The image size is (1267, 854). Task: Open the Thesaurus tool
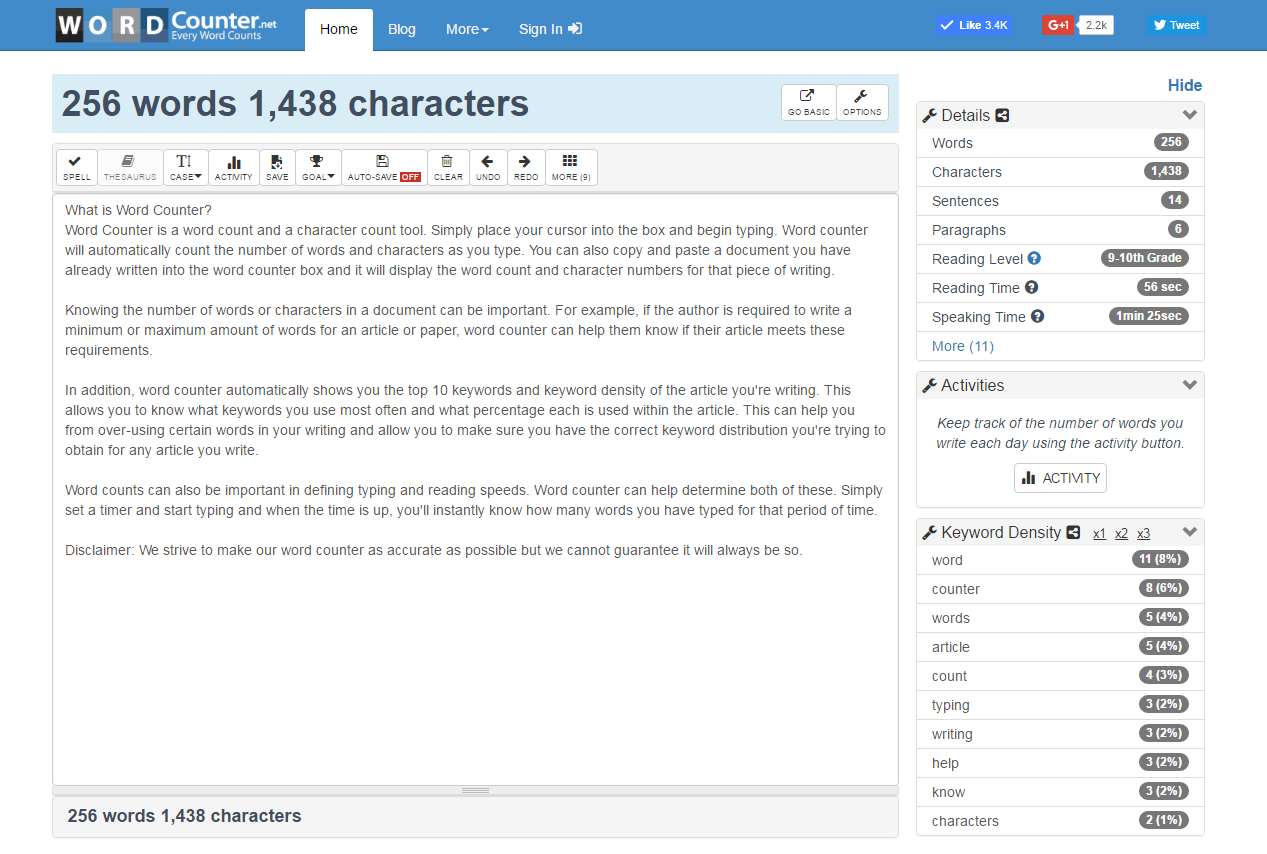click(130, 167)
